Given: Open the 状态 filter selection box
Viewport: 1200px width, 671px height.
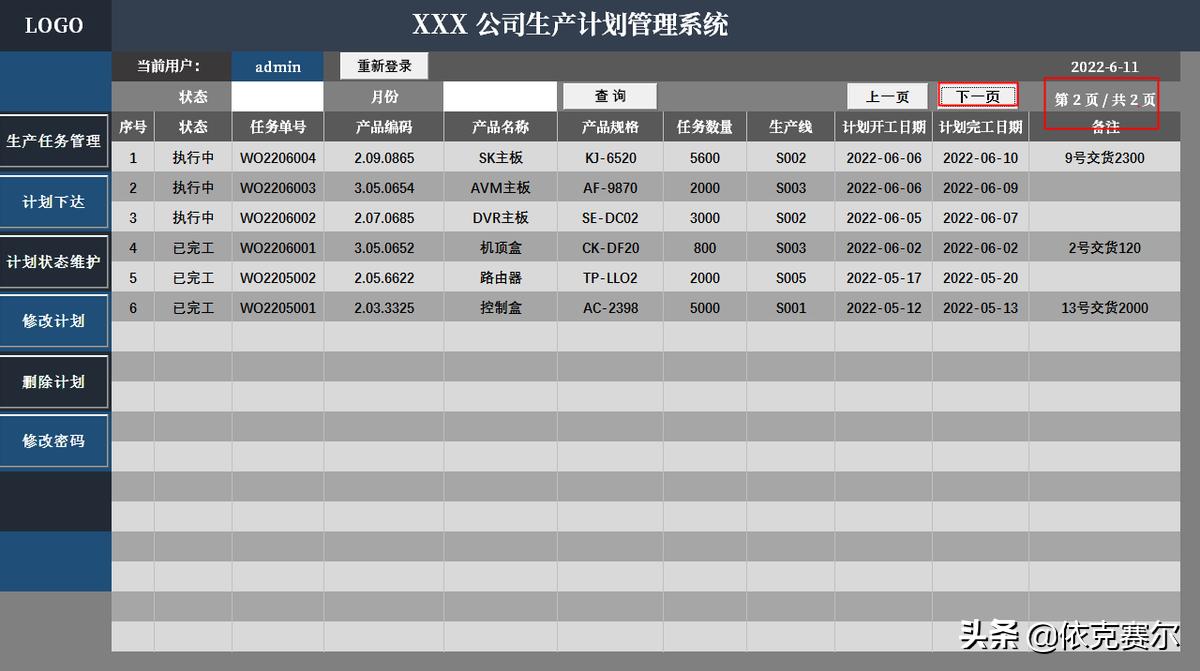Looking at the screenshot, I should pos(277,96).
